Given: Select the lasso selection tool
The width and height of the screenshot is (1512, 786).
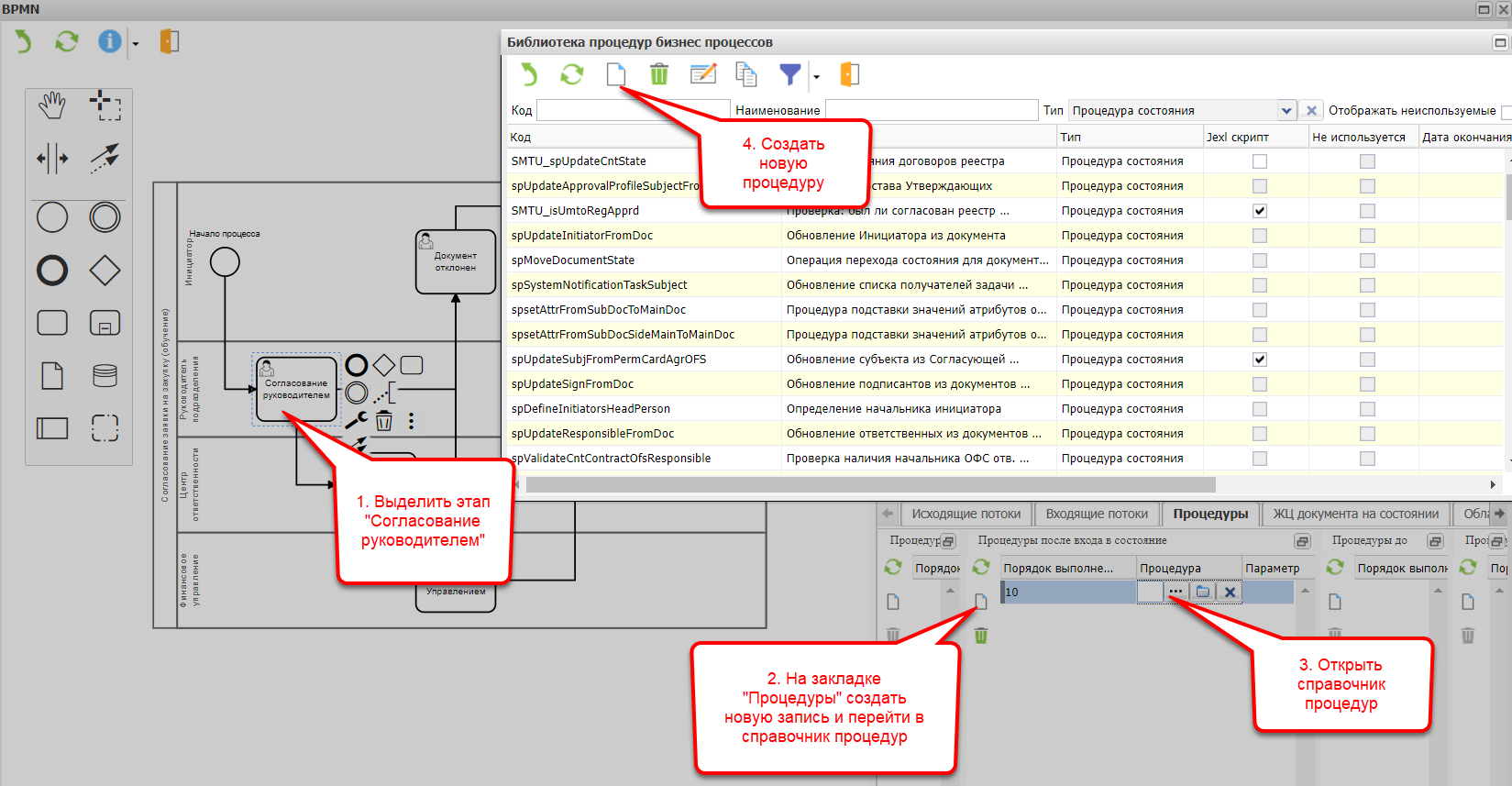Looking at the screenshot, I should (x=105, y=105).
